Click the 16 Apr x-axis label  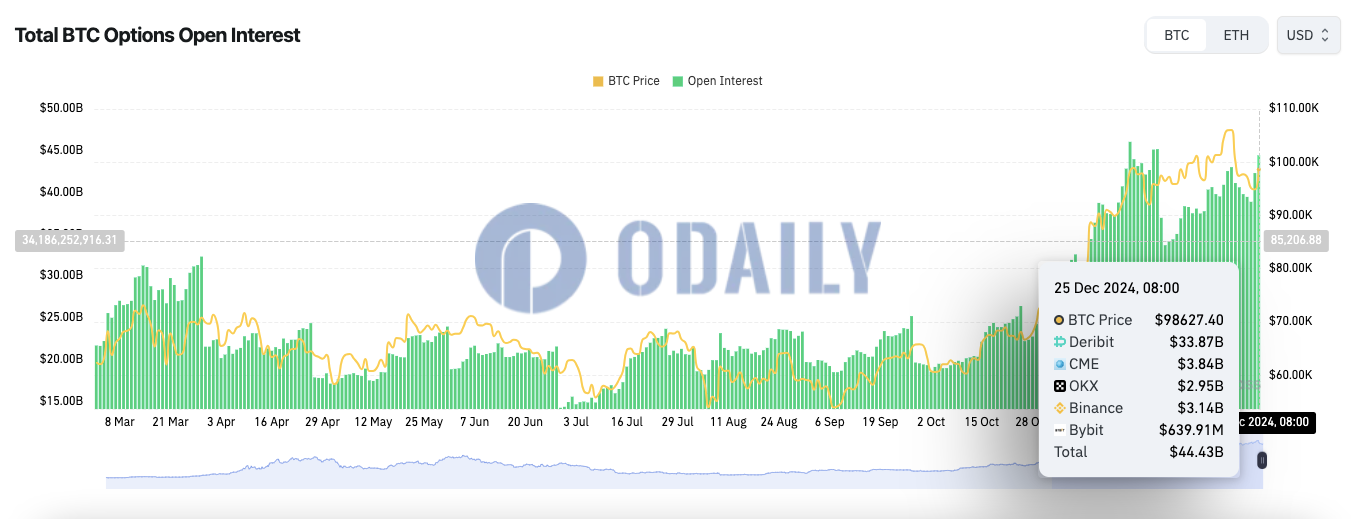tap(272, 422)
